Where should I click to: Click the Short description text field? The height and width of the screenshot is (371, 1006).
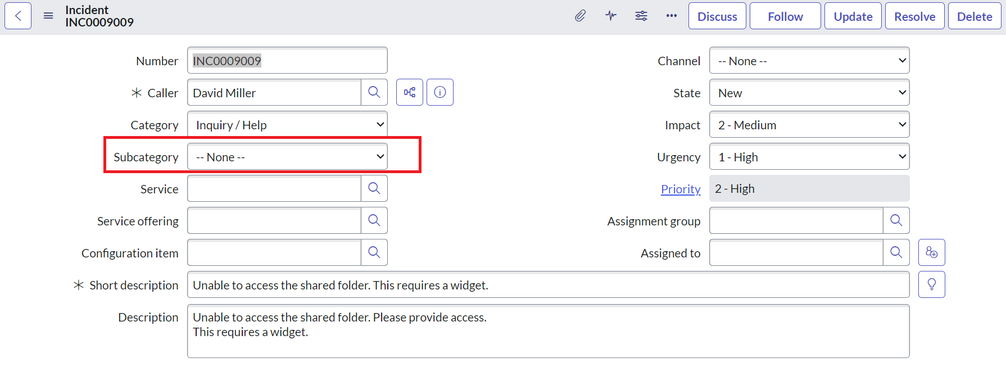pyautogui.click(x=549, y=285)
